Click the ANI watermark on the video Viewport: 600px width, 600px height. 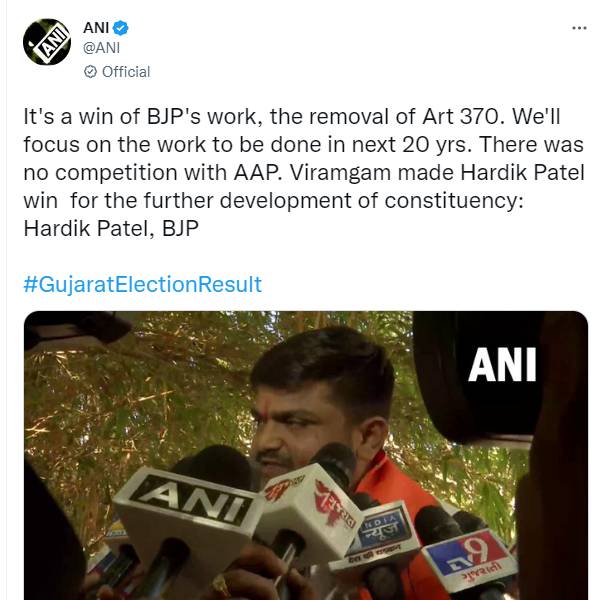[502, 364]
